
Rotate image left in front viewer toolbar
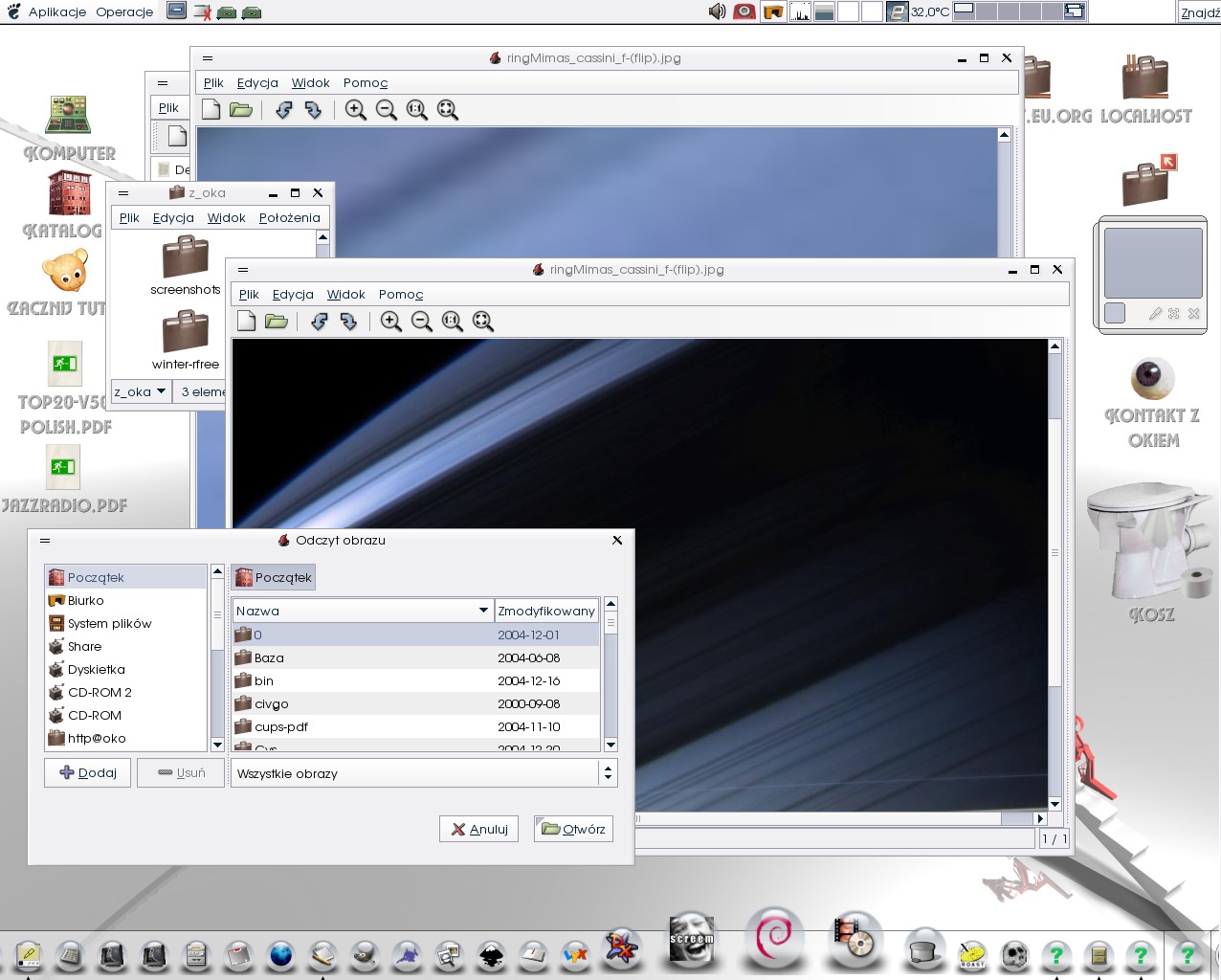319,322
